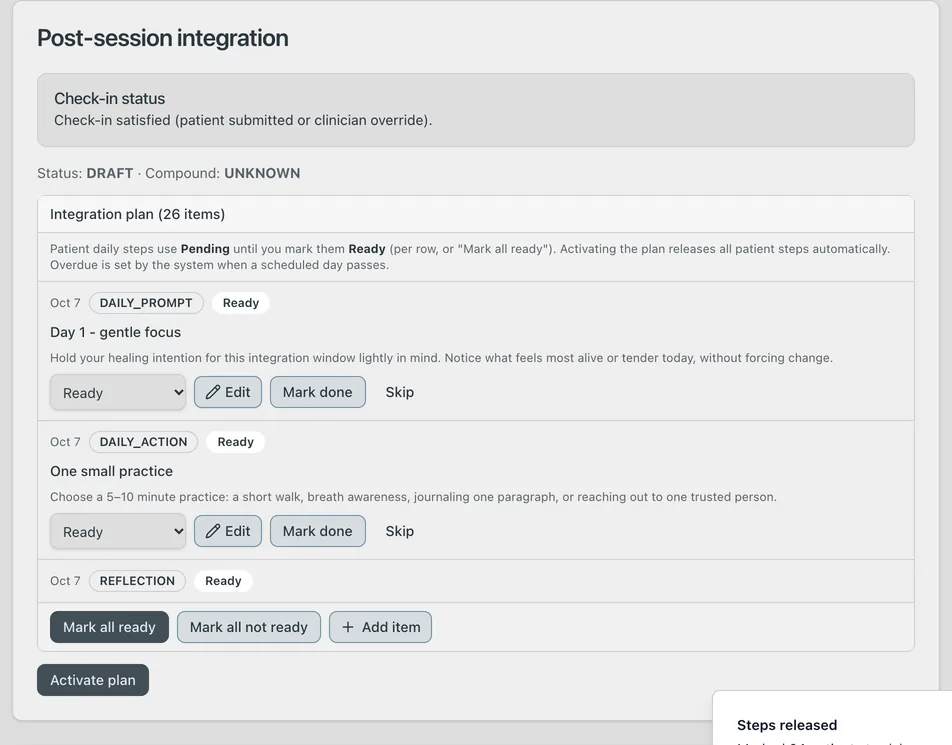Click the Steps released notification
952x745 pixels.
[832, 719]
